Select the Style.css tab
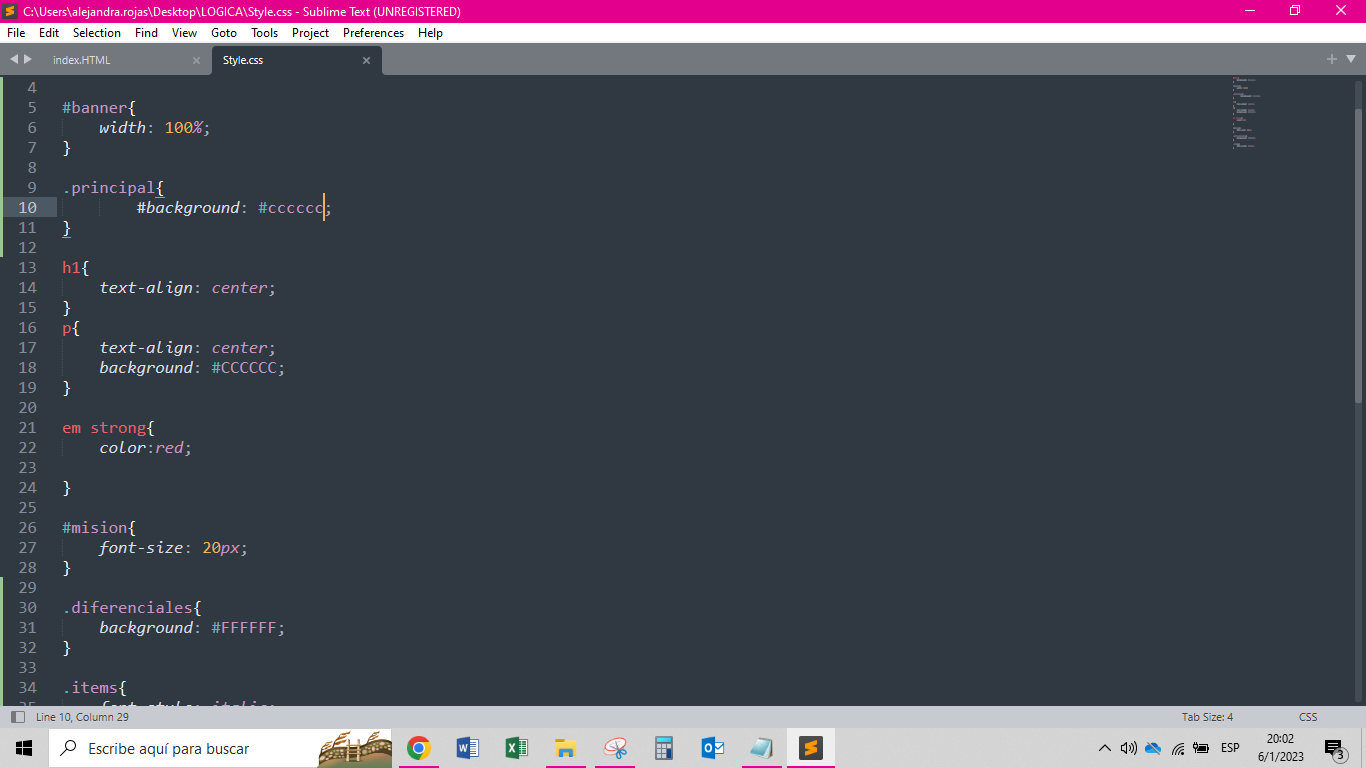Viewport: 1366px width, 768px height. pyautogui.click(x=243, y=60)
